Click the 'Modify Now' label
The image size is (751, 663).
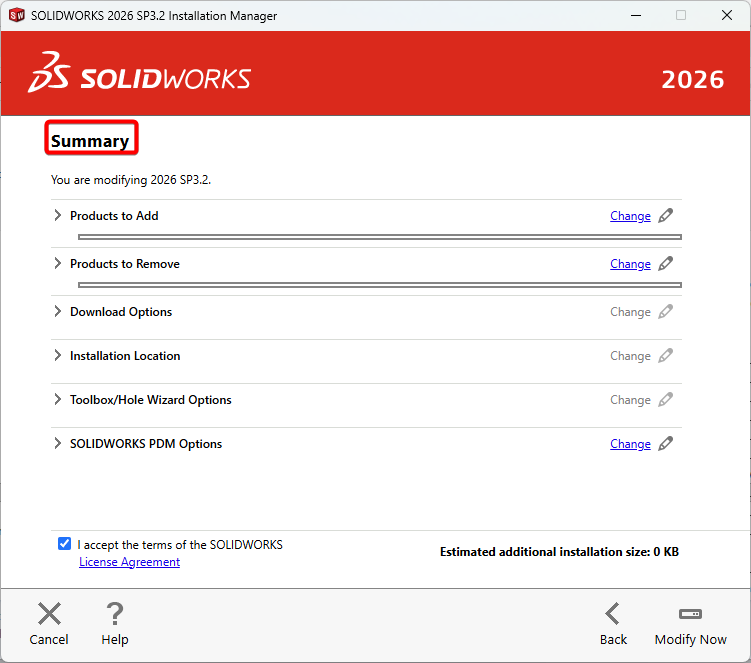coord(691,640)
